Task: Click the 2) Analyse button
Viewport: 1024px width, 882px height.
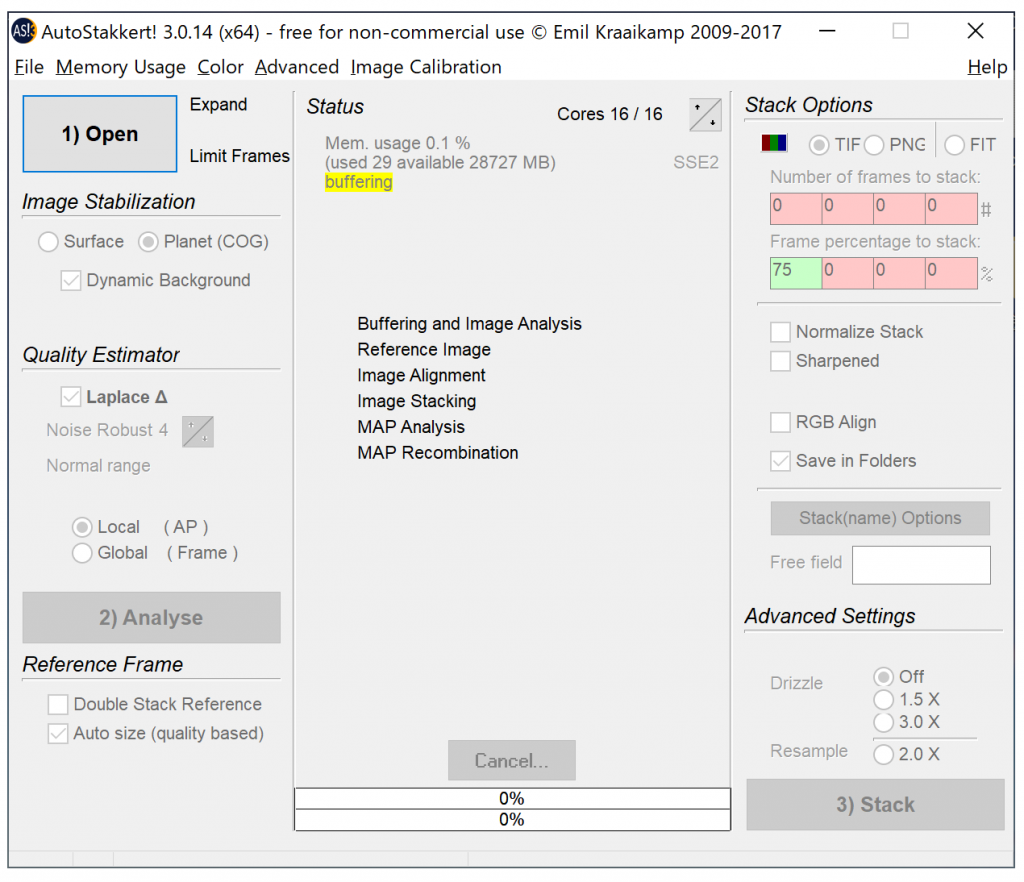Action: coord(152,618)
